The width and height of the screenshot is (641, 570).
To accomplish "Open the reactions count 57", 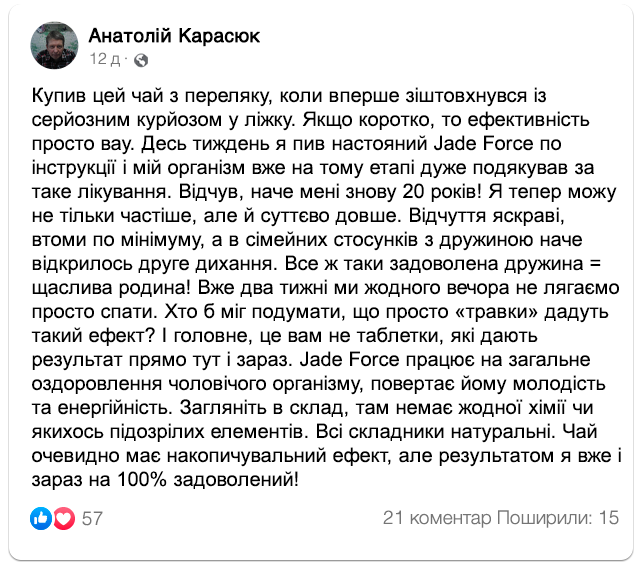I will coord(93,518).
